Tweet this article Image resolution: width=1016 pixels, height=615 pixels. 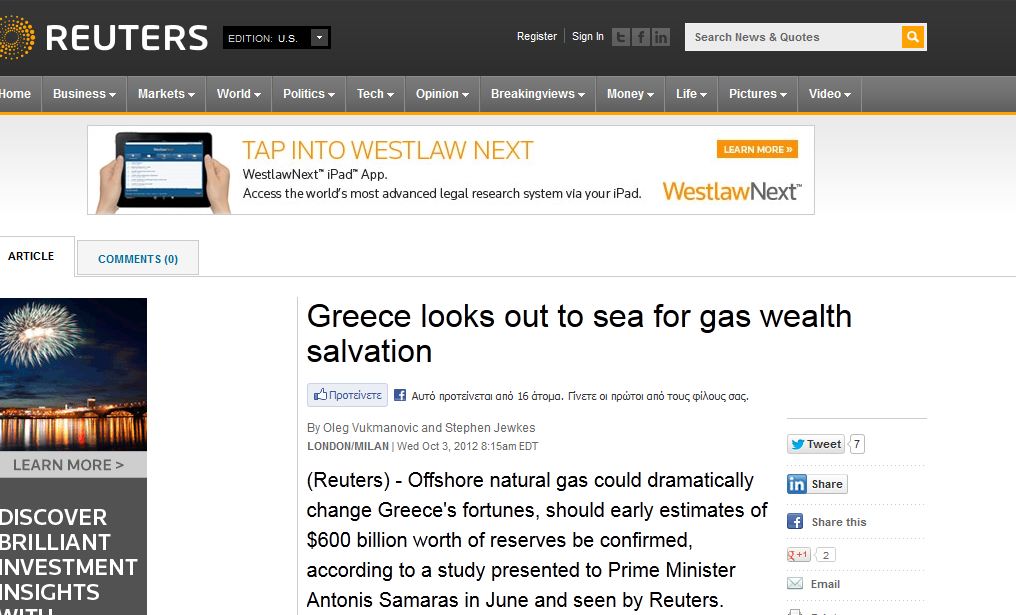point(816,444)
